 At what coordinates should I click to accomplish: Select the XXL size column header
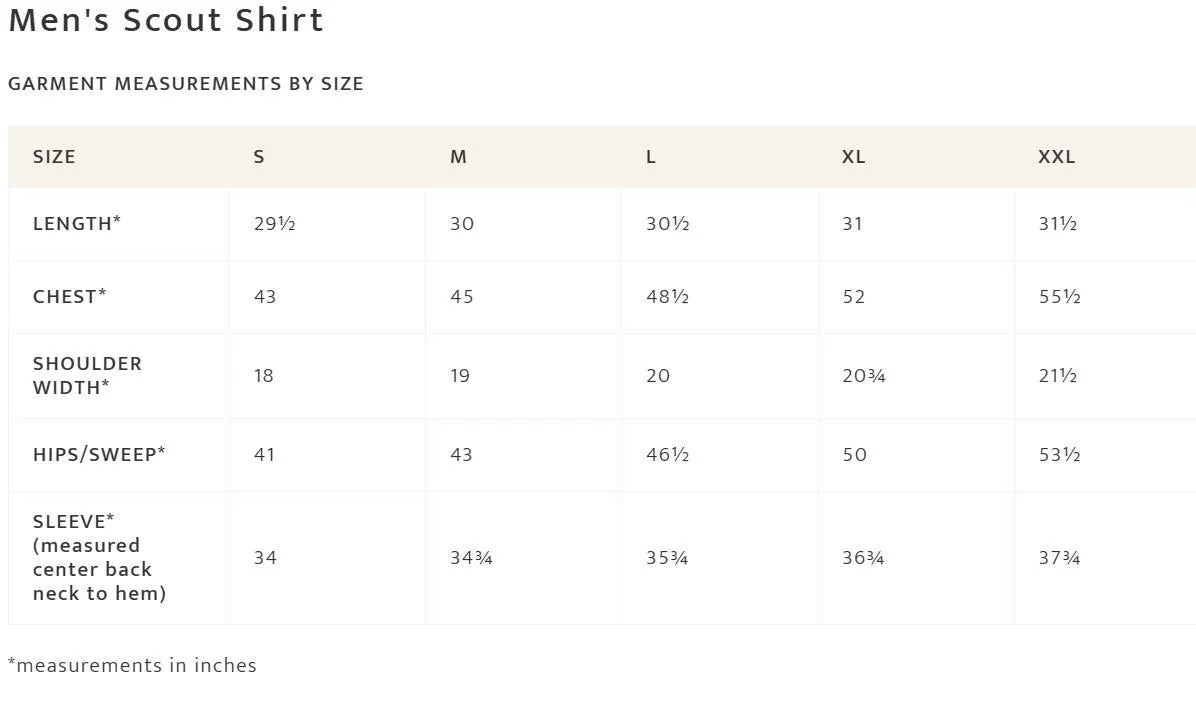[1056, 156]
